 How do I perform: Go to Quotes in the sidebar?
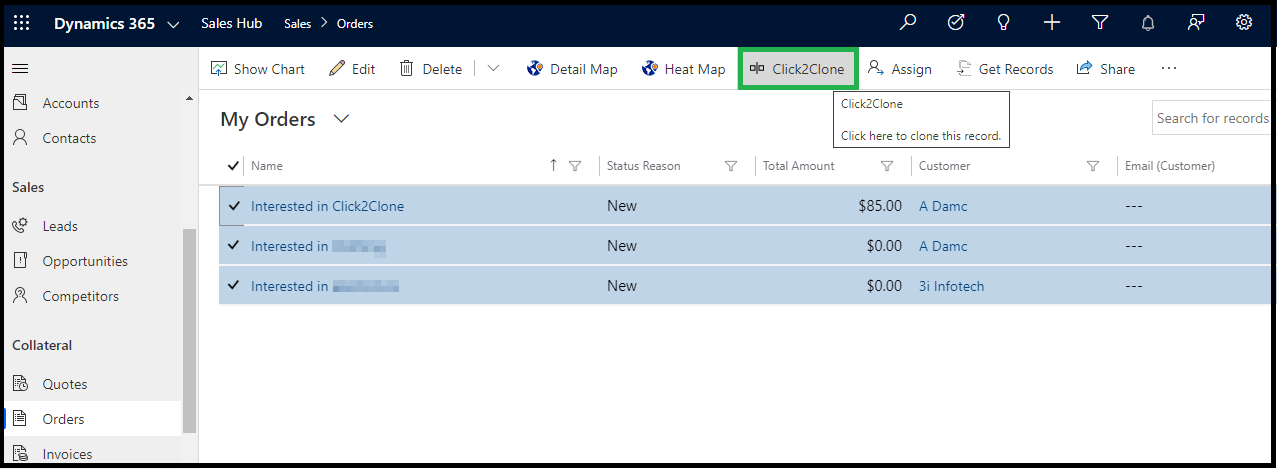65,384
